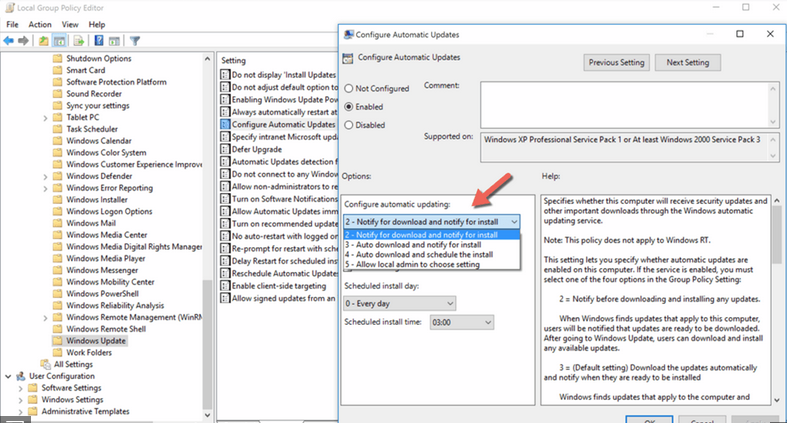This screenshot has height=423, width=787.
Task: Open the Configure automatic updating combo box
Action: point(432,222)
